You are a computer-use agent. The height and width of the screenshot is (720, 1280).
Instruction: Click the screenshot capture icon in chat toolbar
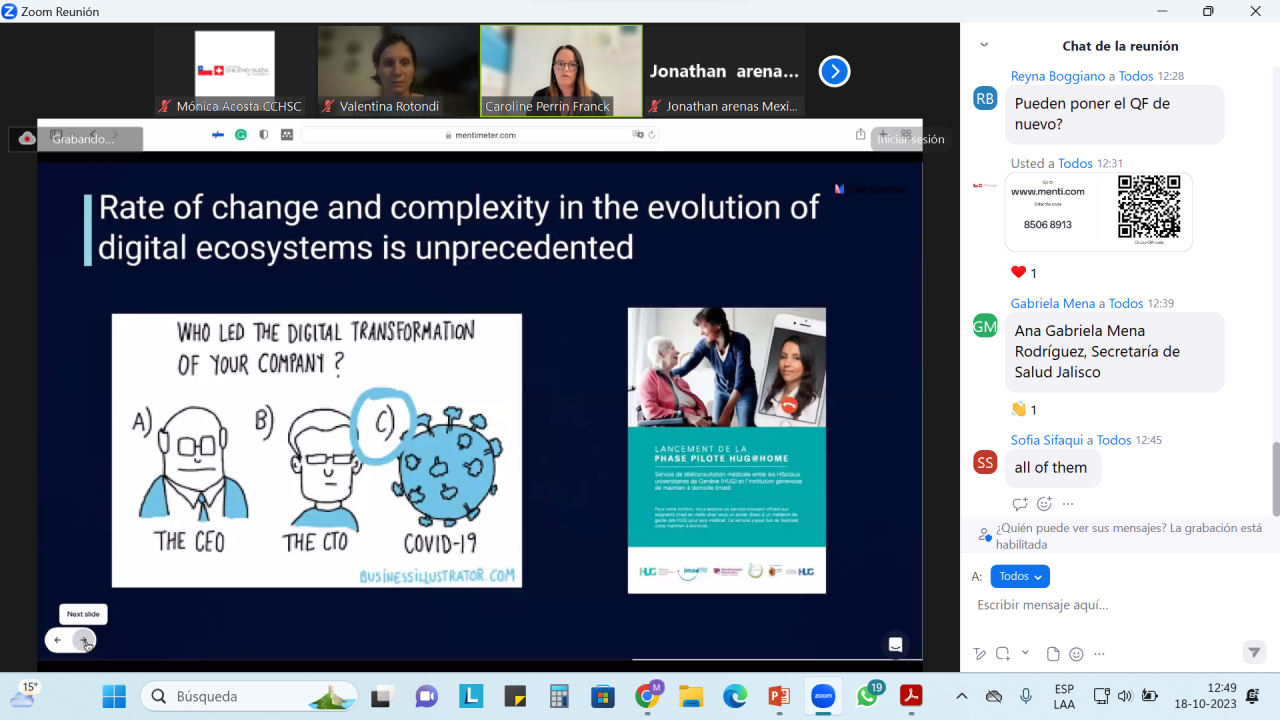[1002, 654]
